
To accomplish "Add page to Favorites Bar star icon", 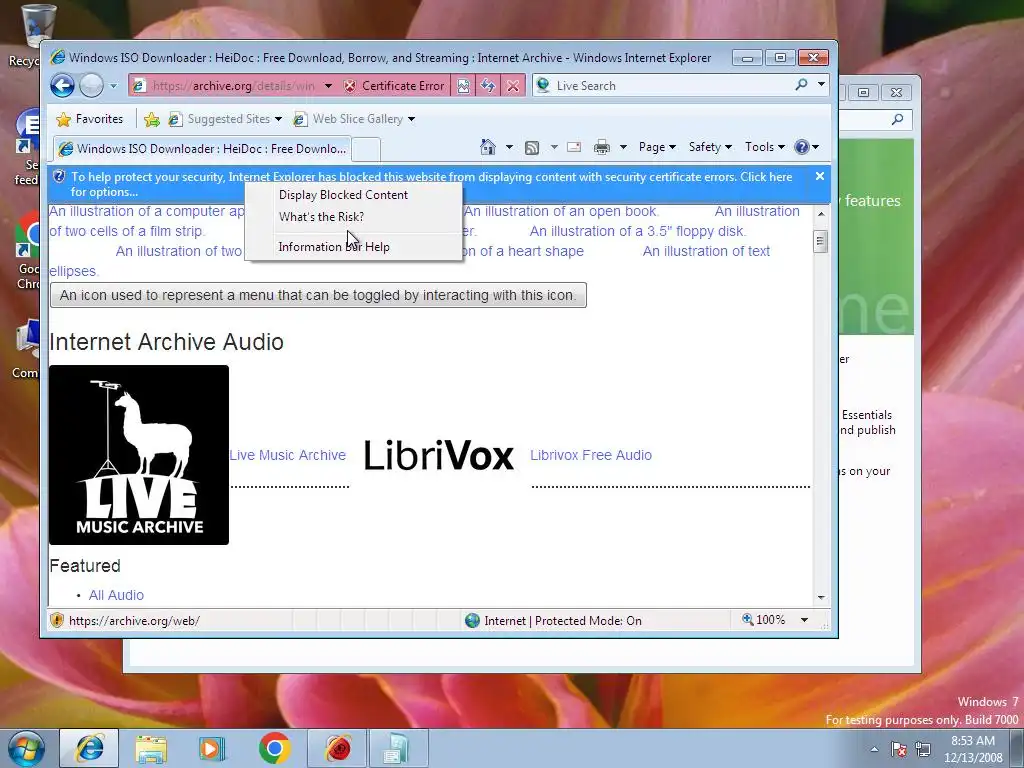I will click(152, 119).
